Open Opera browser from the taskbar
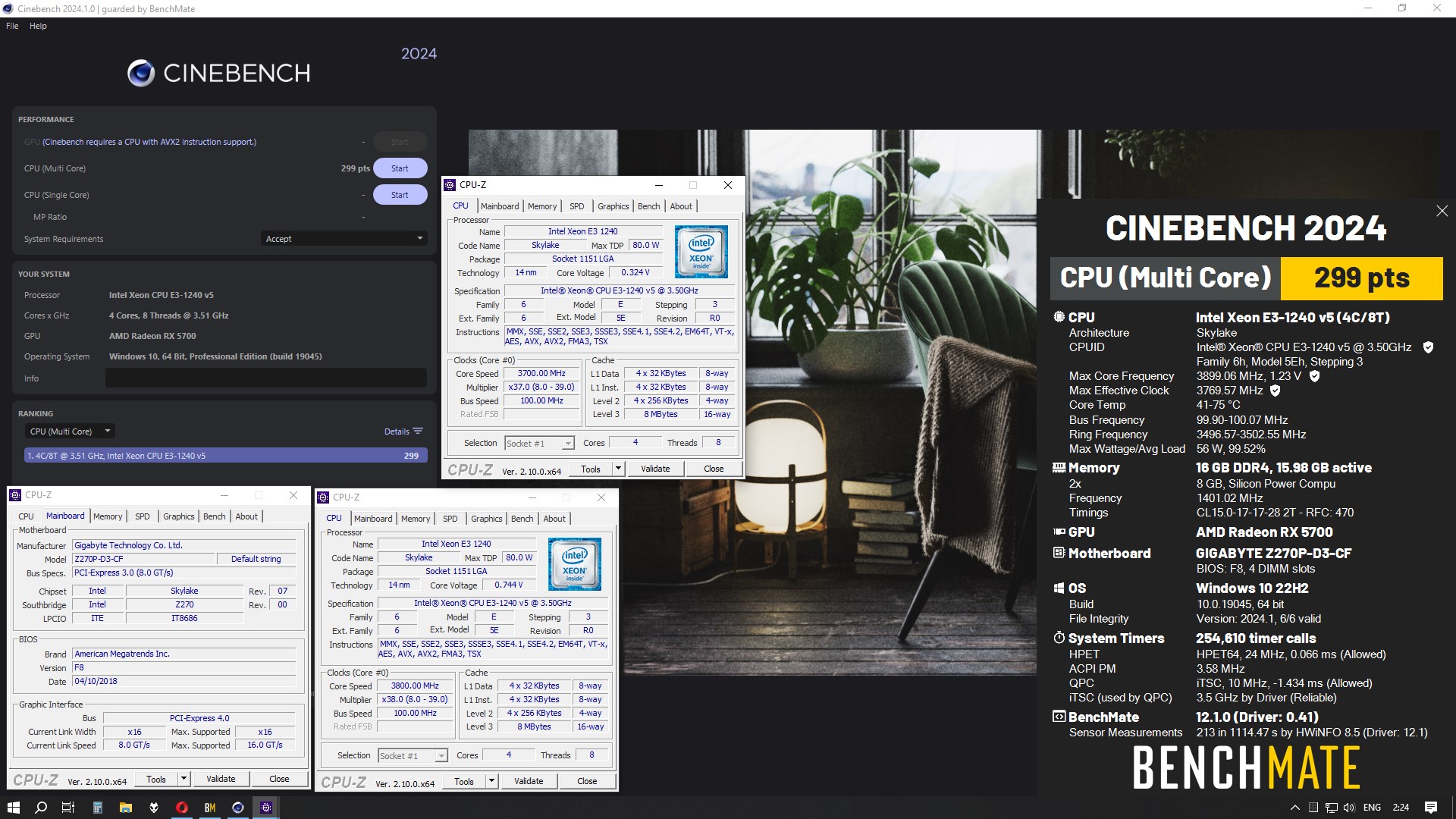Viewport: 1456px width, 819px height. (x=182, y=808)
